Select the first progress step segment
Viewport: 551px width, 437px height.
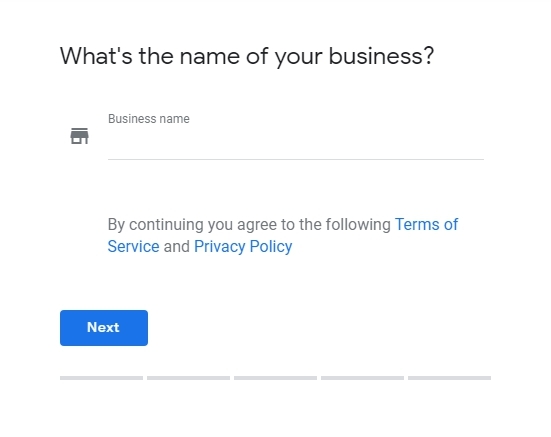tap(101, 378)
